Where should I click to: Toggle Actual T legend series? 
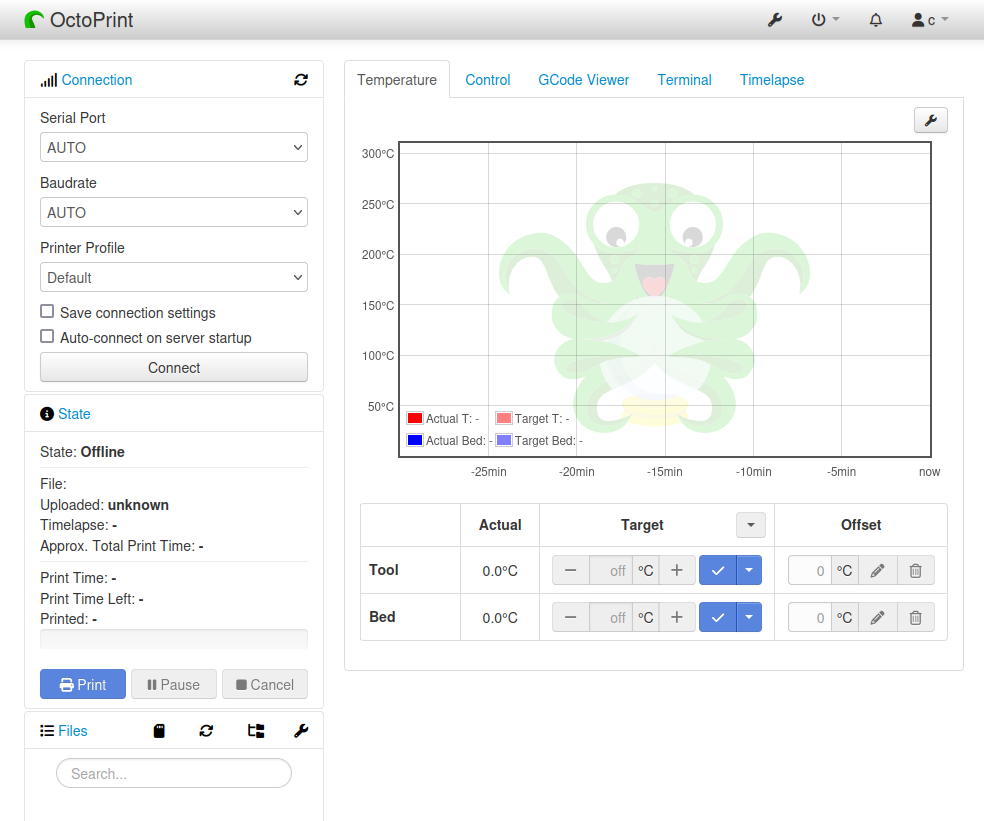[x=415, y=418]
